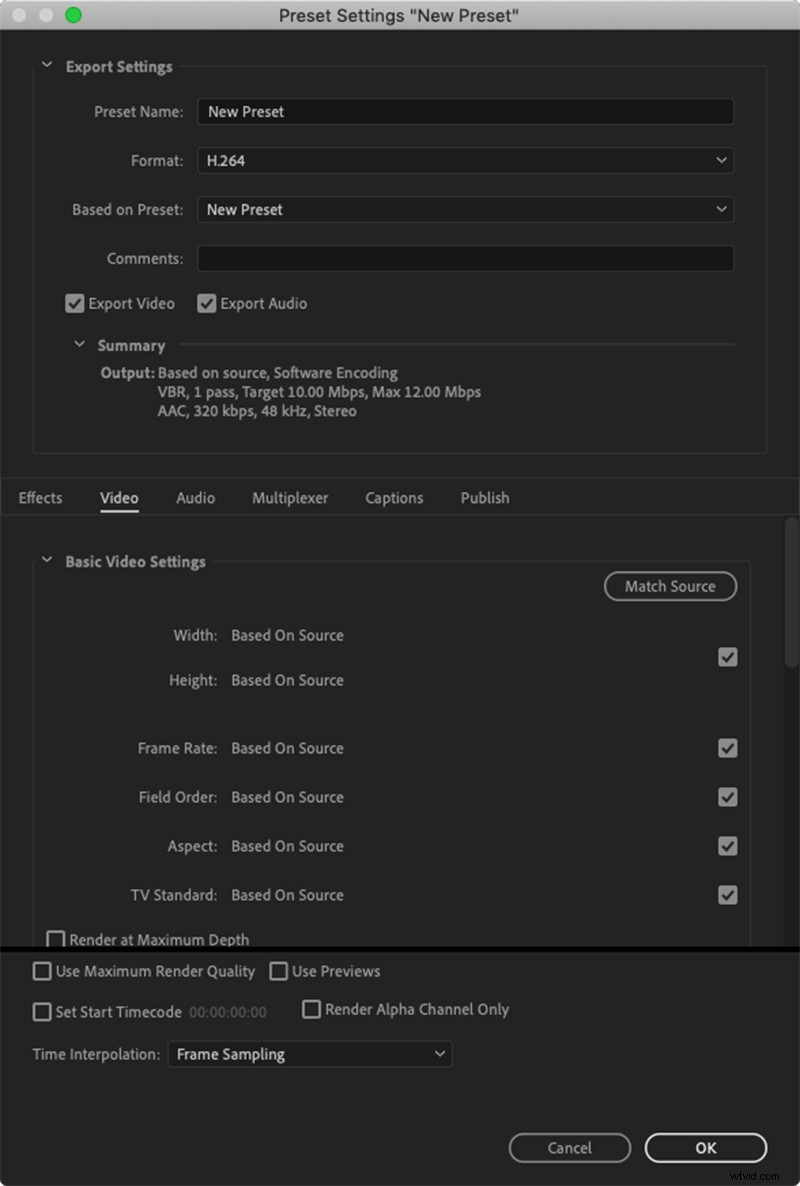The height and width of the screenshot is (1186, 800).
Task: Click the Match Source button
Action: click(670, 586)
